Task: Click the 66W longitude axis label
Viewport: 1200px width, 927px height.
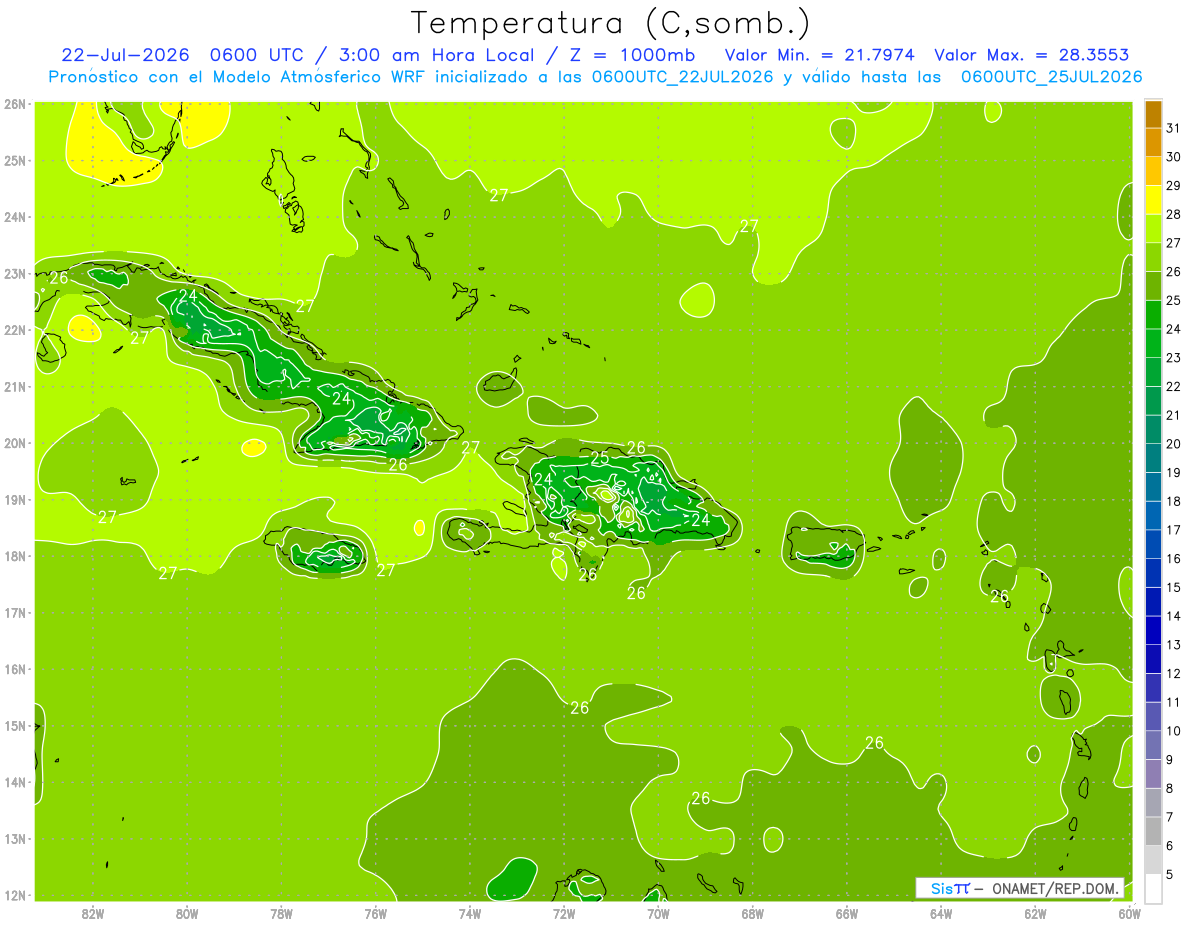Action: (847, 913)
